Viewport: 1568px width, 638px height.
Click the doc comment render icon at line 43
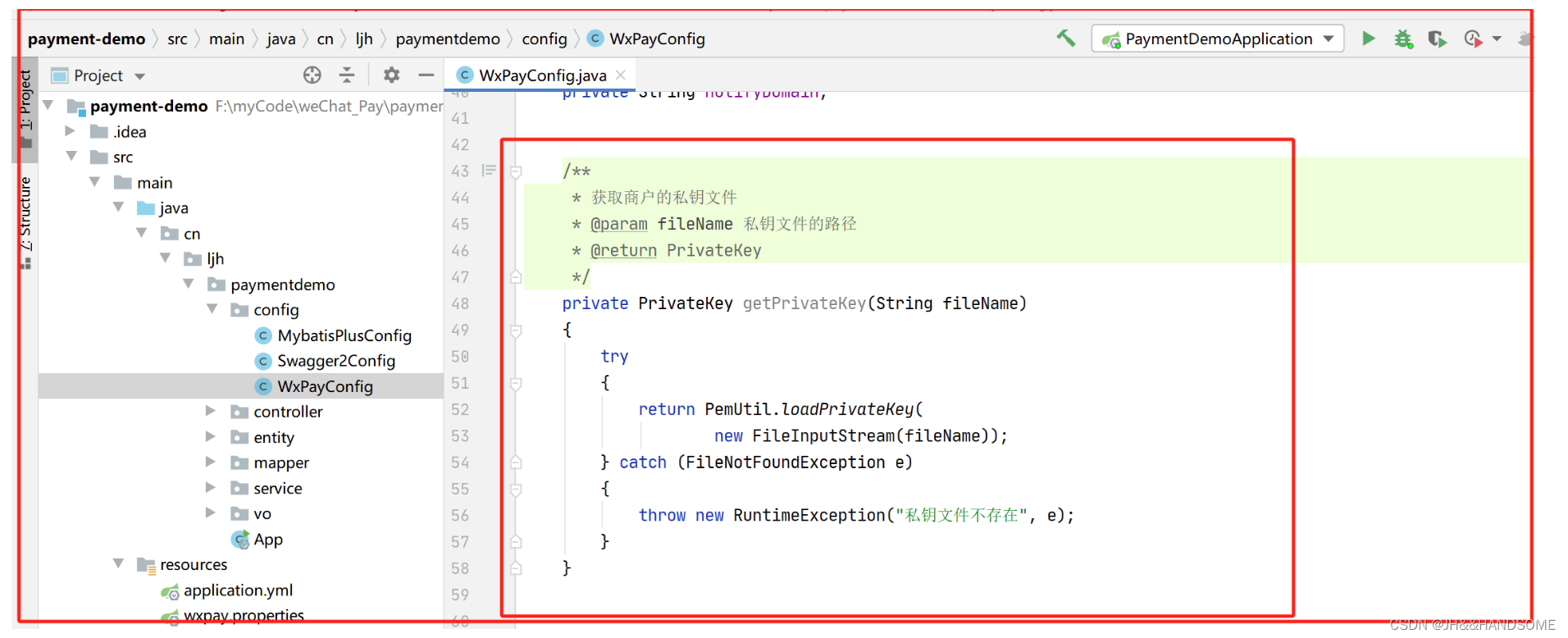(x=489, y=171)
